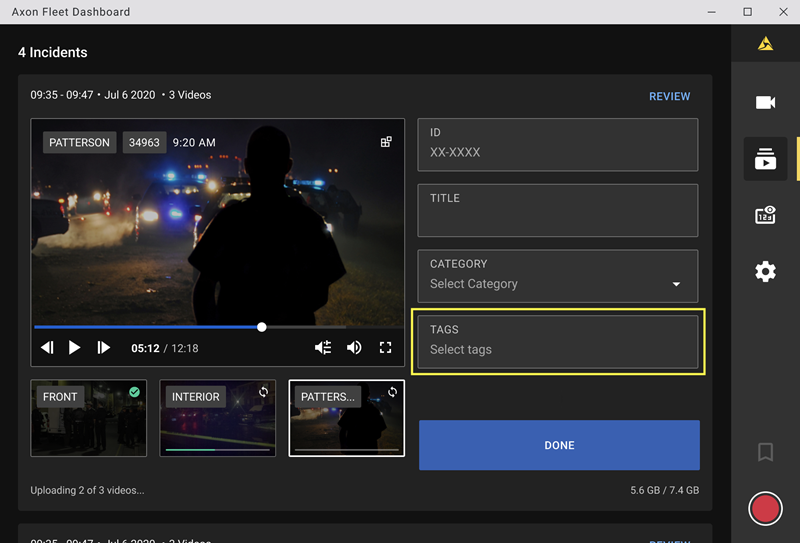
Task: Open the license plate reader icon
Action: pyautogui.click(x=765, y=215)
